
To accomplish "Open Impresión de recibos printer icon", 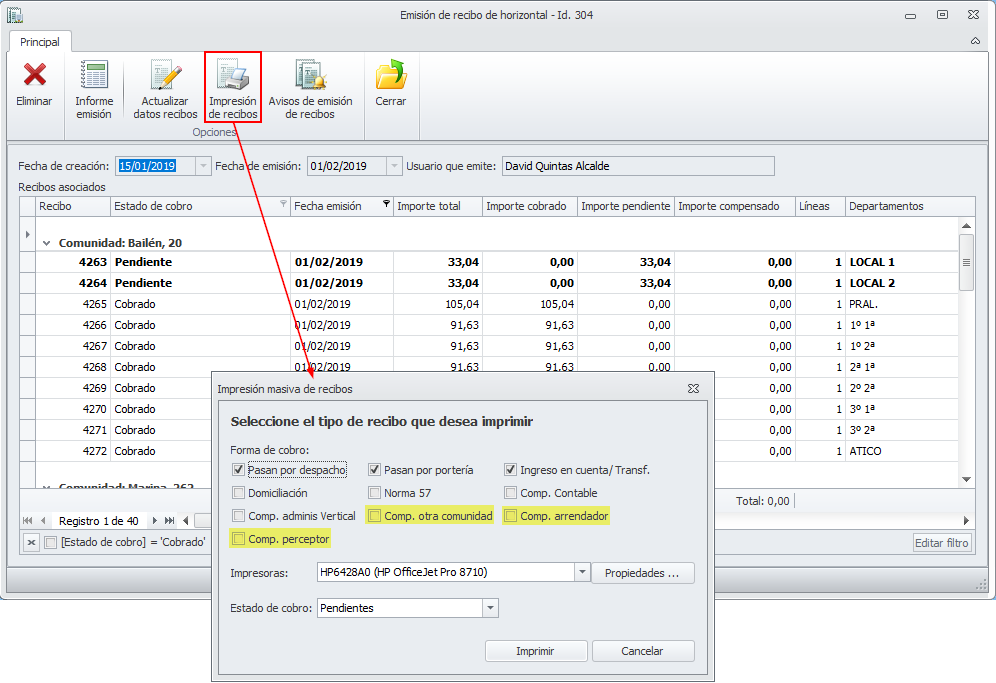I will 232,76.
